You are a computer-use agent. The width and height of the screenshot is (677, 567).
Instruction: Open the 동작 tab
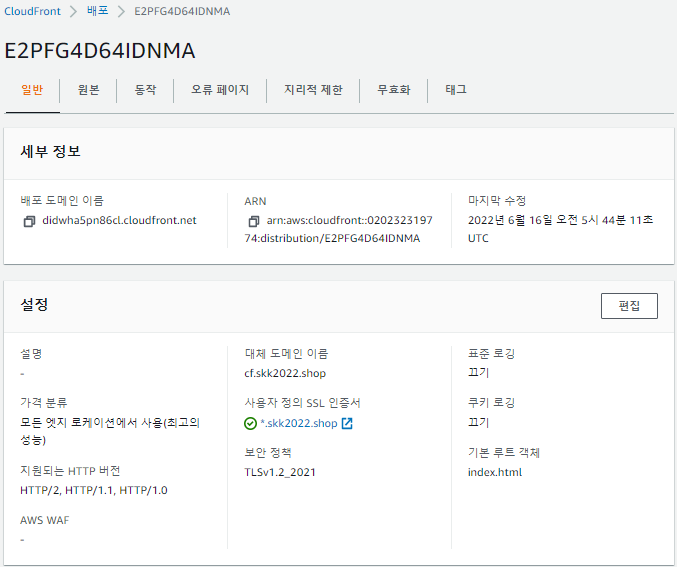click(x=146, y=90)
